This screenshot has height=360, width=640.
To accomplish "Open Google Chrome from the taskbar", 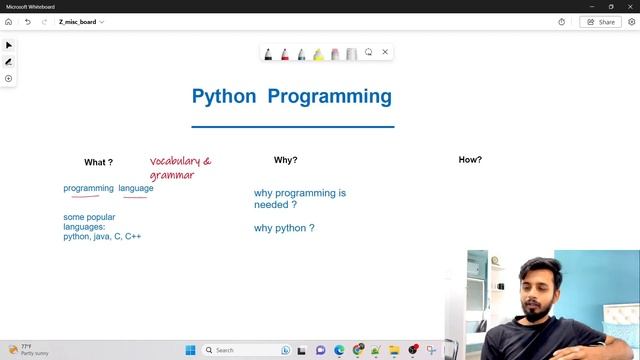I will (x=358, y=350).
